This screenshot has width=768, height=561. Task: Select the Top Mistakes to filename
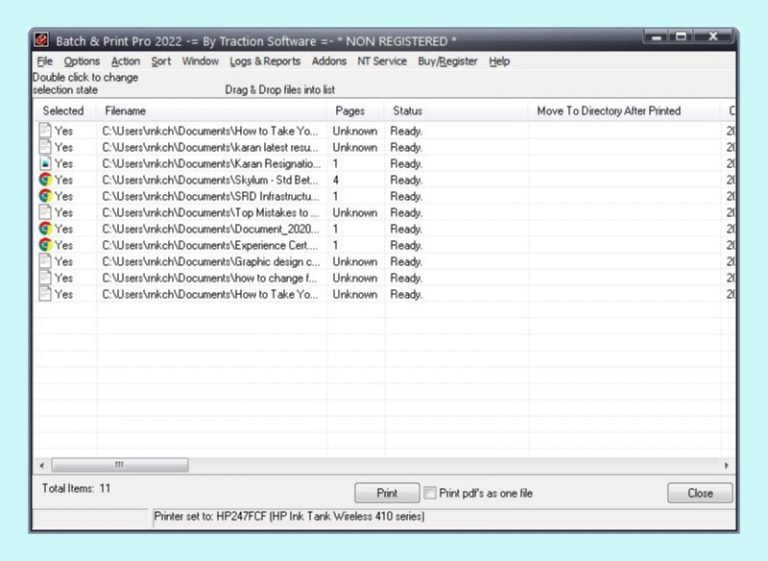coord(211,212)
